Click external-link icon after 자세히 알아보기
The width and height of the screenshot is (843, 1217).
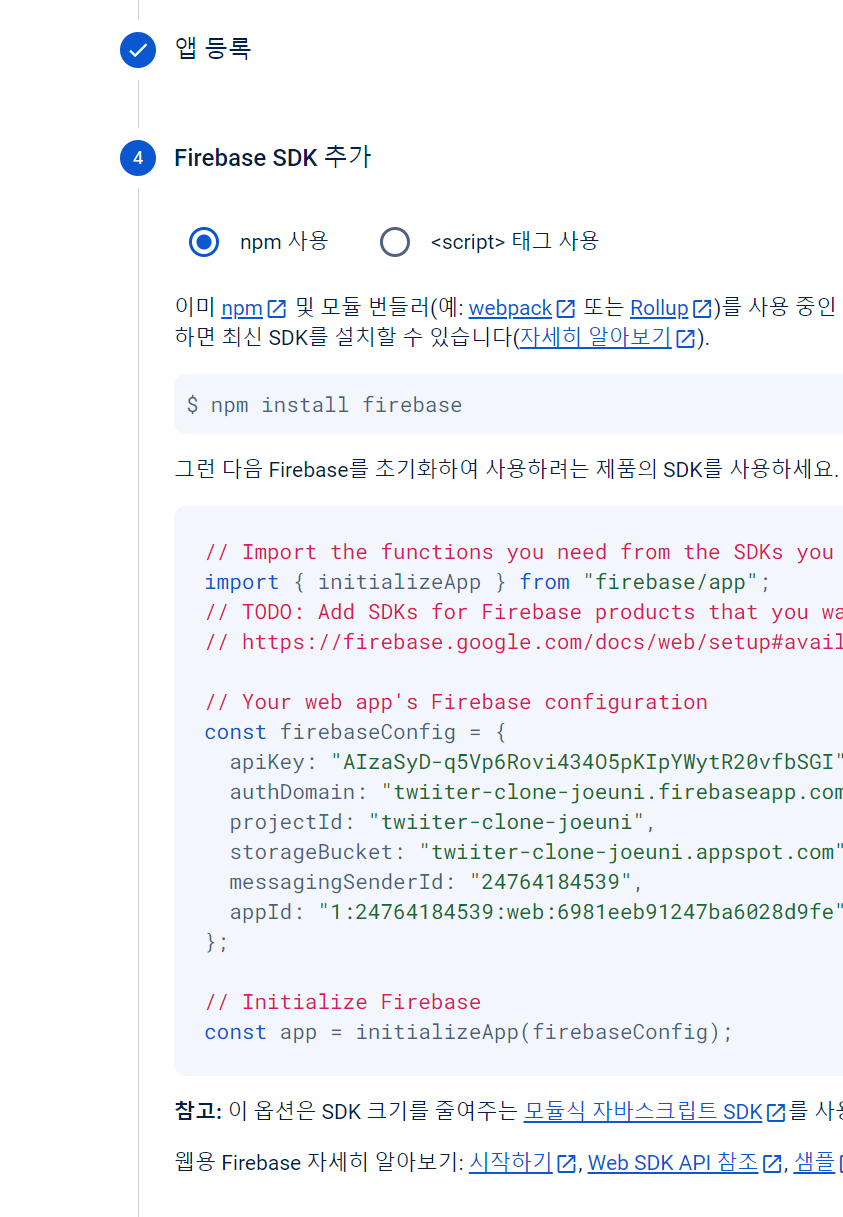(x=685, y=338)
